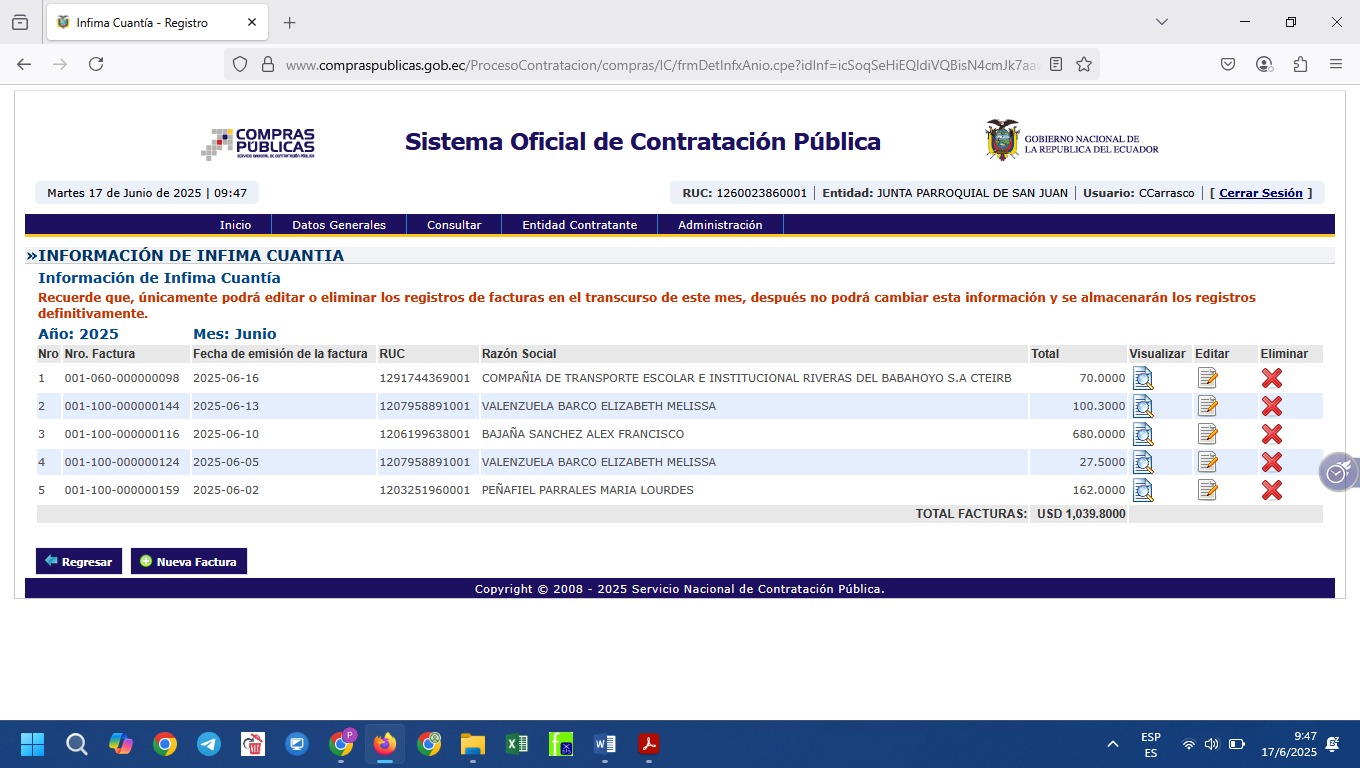Visualize the Bajaña Sanchez invoice
Screen dimensions: 1360x768
pyautogui.click(x=1142, y=434)
